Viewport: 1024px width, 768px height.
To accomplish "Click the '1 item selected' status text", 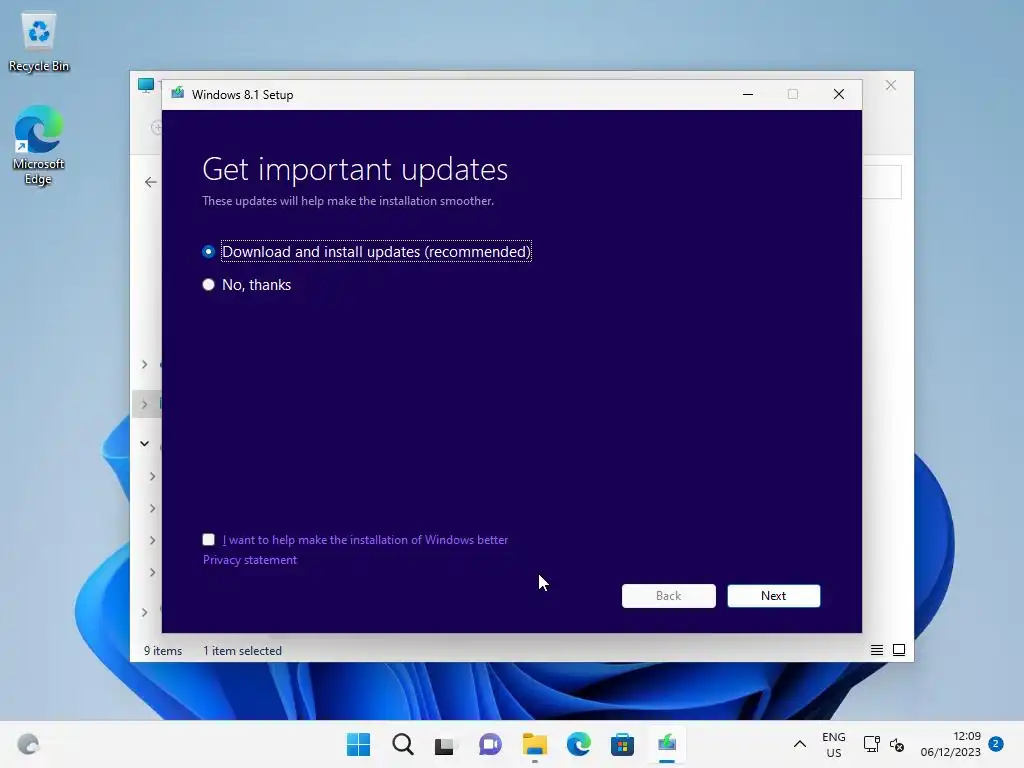I will [242, 650].
